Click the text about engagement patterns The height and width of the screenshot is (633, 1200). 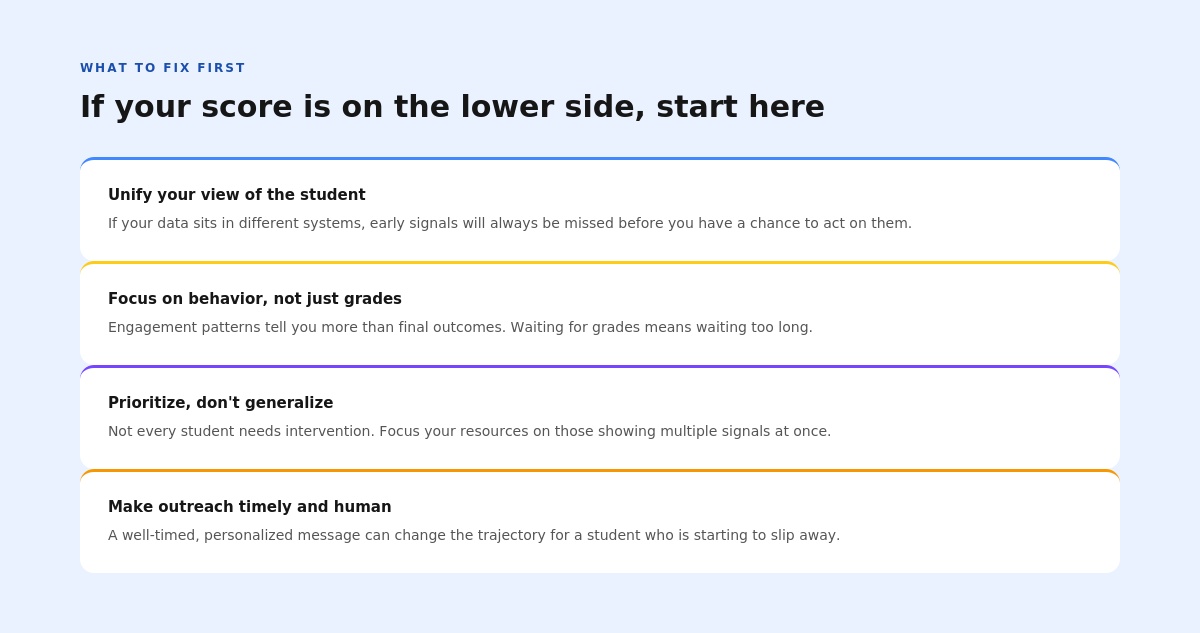coord(460,327)
